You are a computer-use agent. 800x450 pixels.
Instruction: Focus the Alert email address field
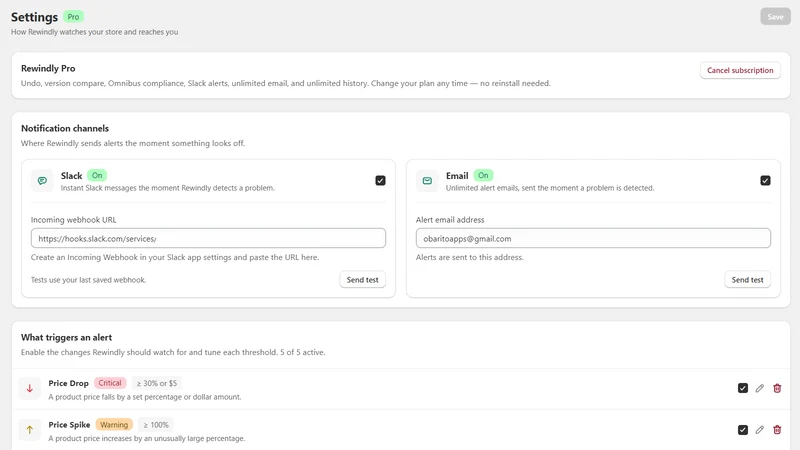(x=593, y=238)
